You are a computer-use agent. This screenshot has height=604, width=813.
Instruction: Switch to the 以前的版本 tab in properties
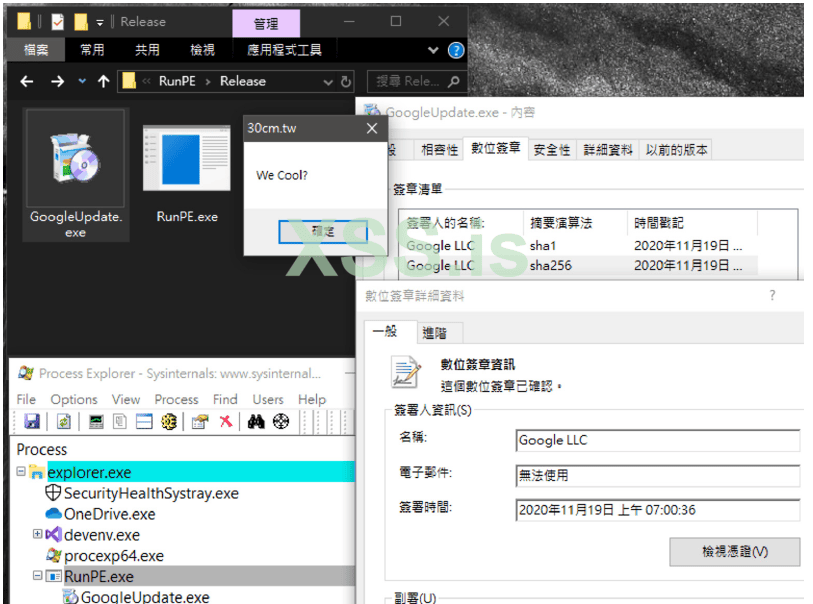coord(676,150)
